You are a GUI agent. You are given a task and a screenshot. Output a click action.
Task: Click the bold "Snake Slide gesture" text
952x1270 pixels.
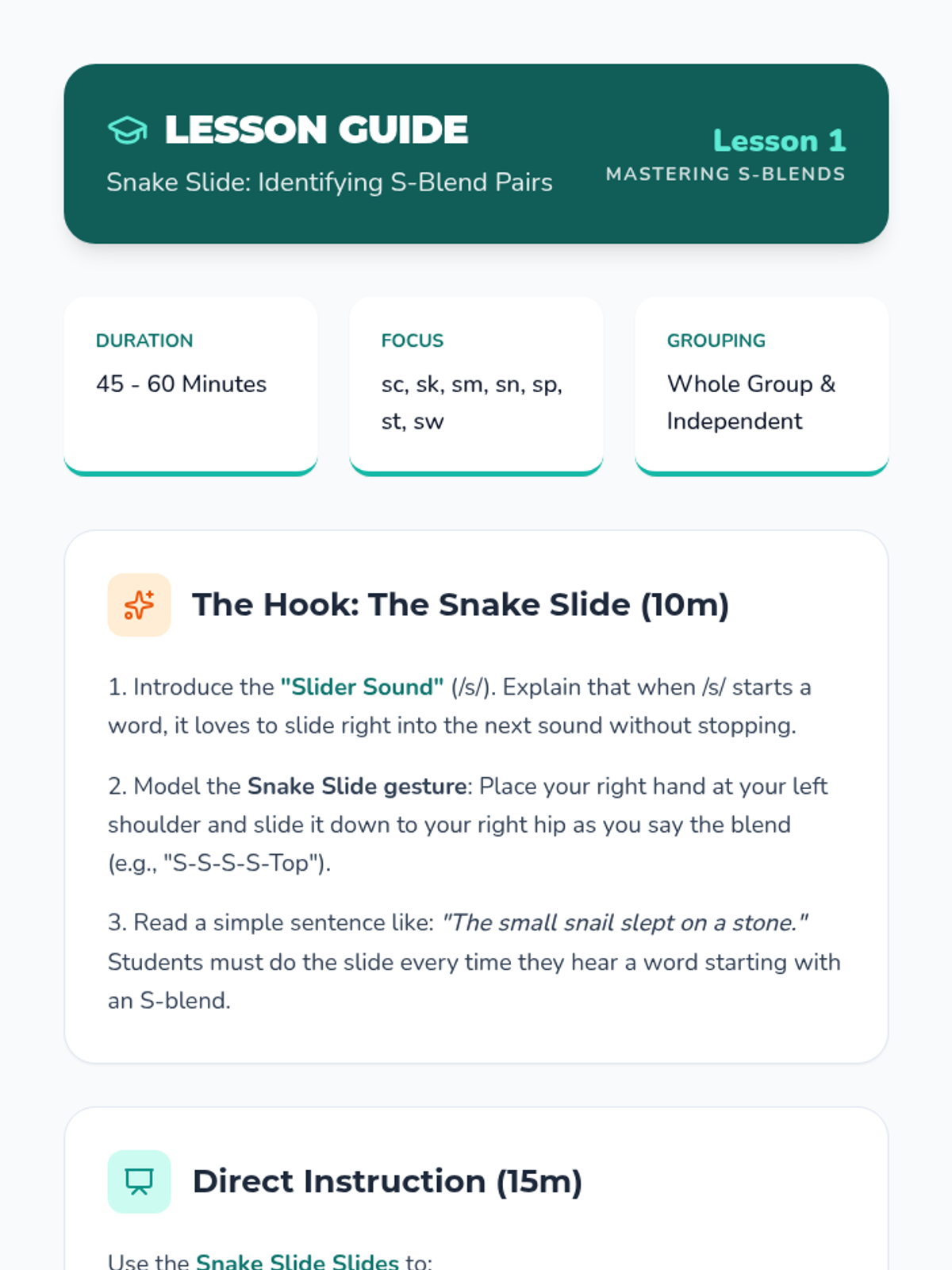(x=357, y=786)
